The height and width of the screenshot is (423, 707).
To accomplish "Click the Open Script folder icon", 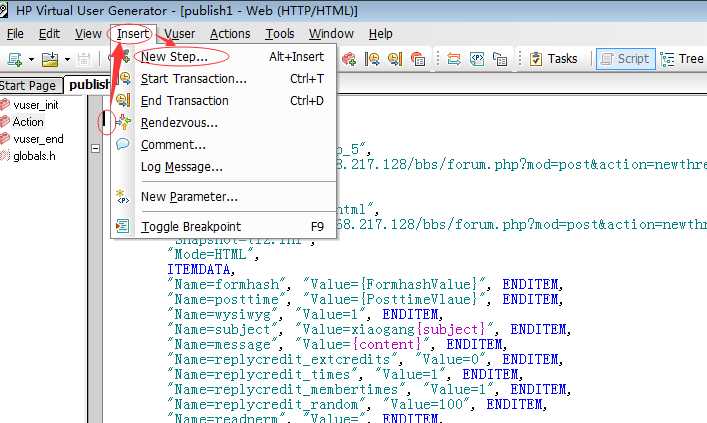I will point(50,59).
